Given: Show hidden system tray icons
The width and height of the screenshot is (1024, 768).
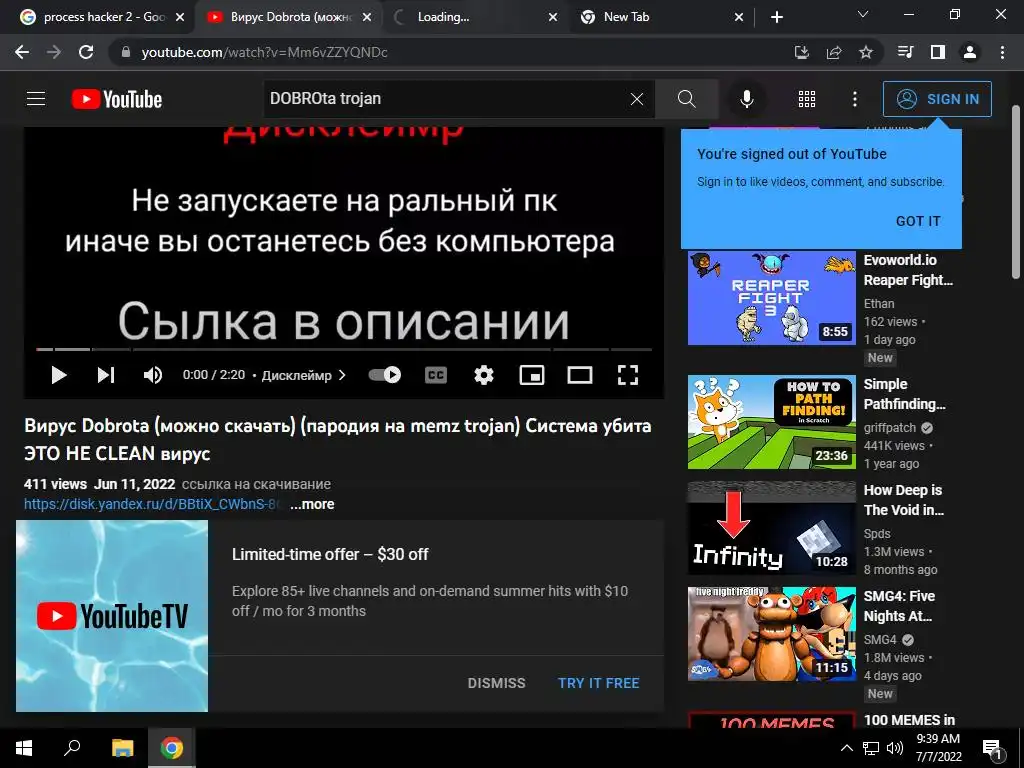Looking at the screenshot, I should [846, 748].
